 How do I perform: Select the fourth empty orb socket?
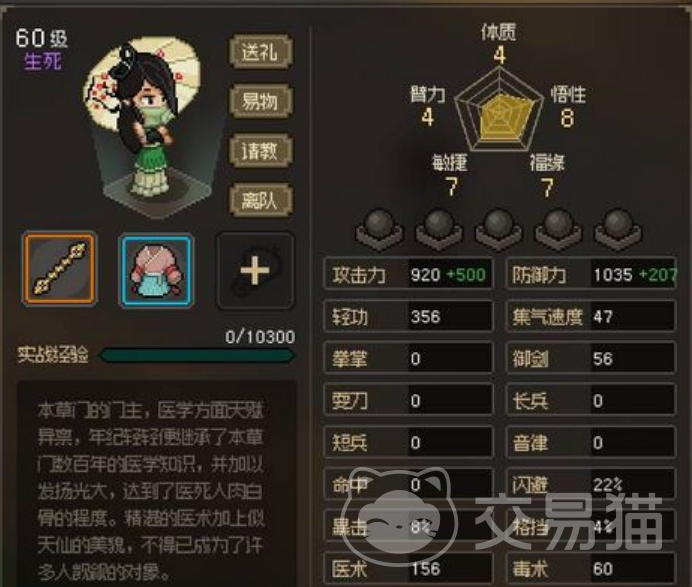(558, 229)
